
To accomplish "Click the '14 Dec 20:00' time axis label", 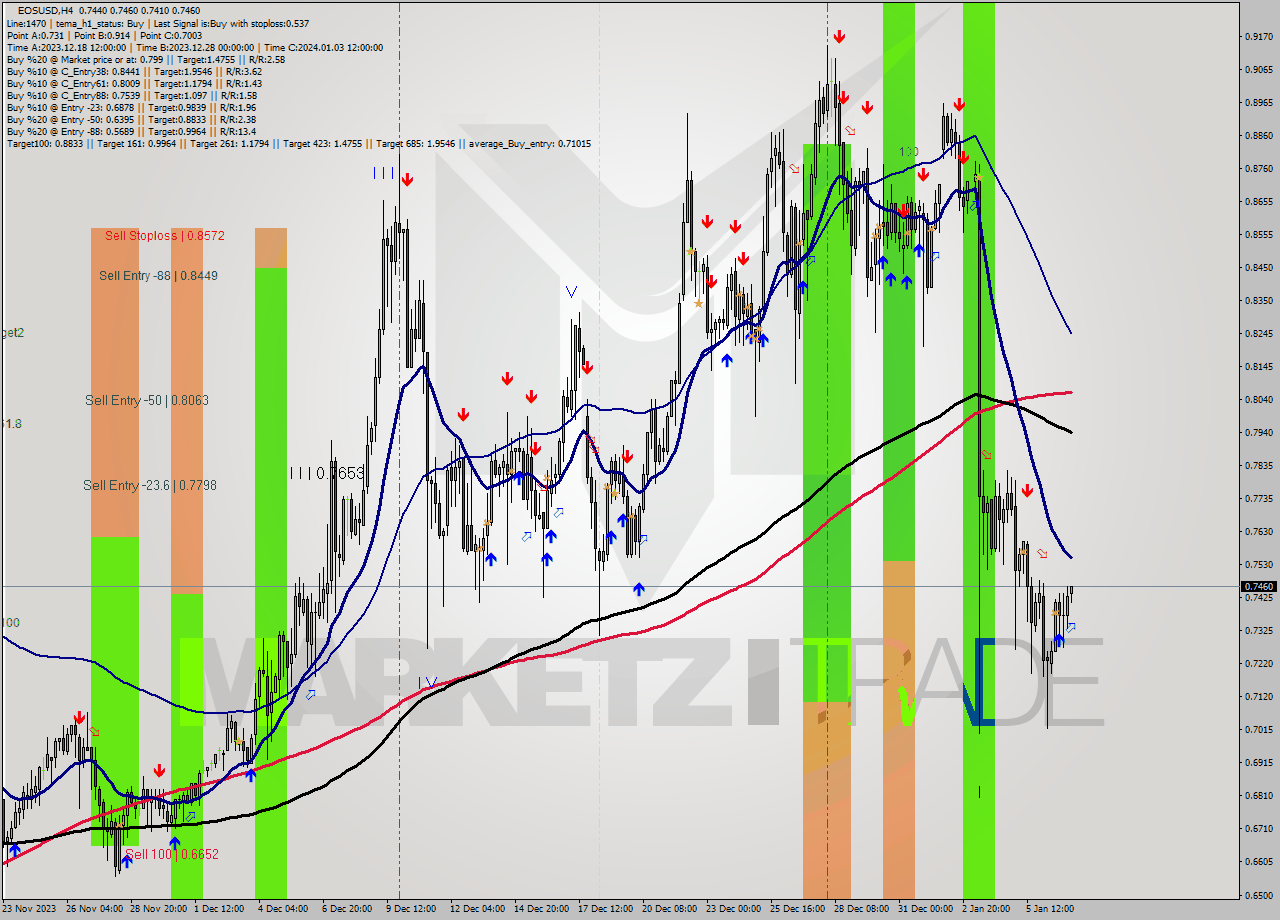I will [x=542, y=909].
